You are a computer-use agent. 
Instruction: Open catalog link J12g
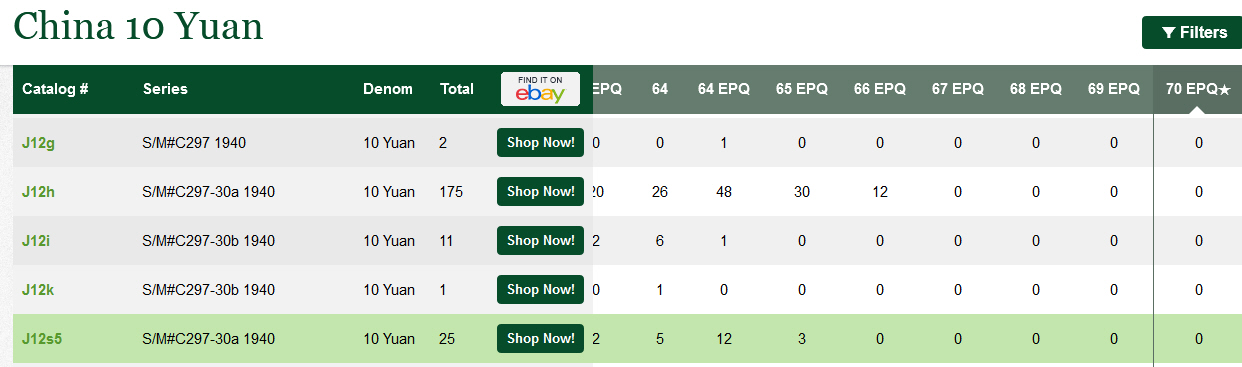(39, 143)
